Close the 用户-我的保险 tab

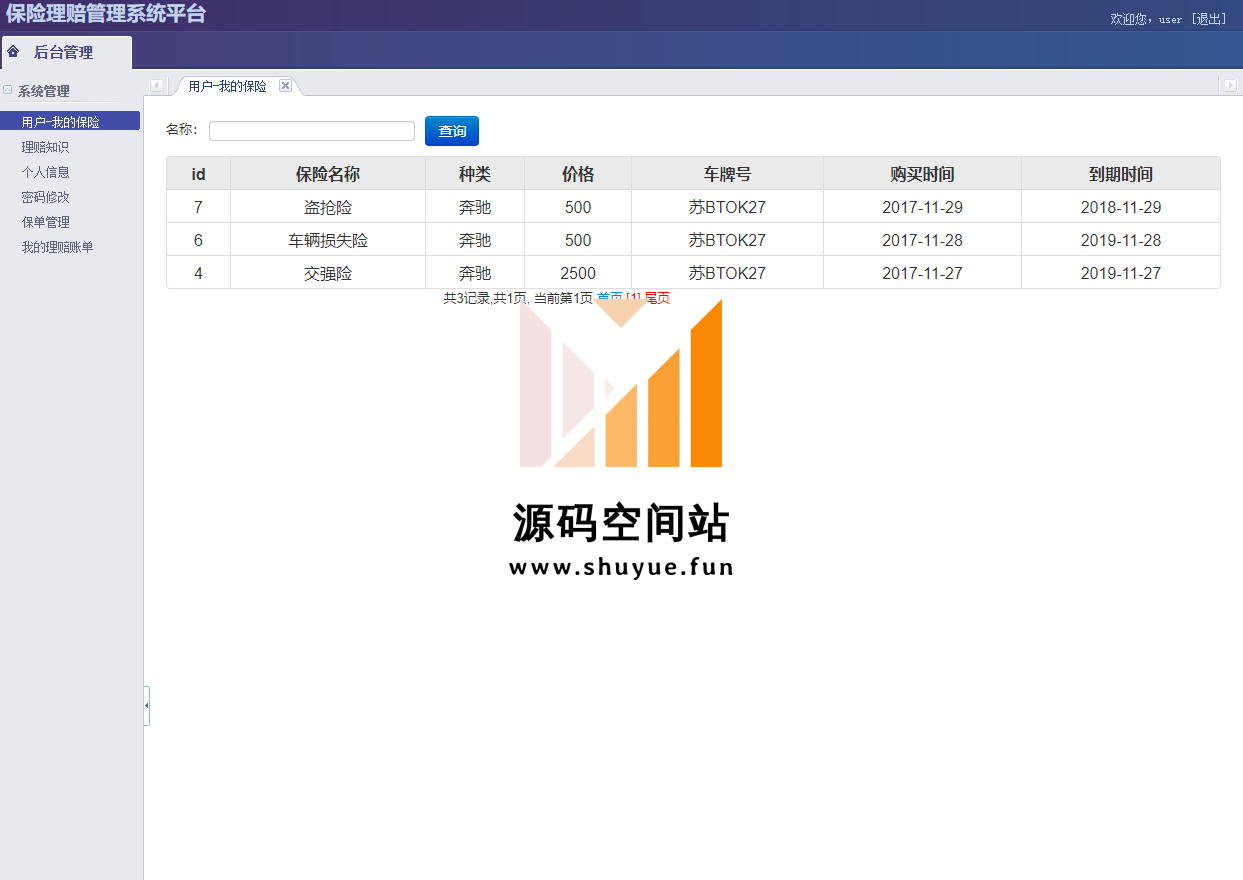(x=285, y=86)
